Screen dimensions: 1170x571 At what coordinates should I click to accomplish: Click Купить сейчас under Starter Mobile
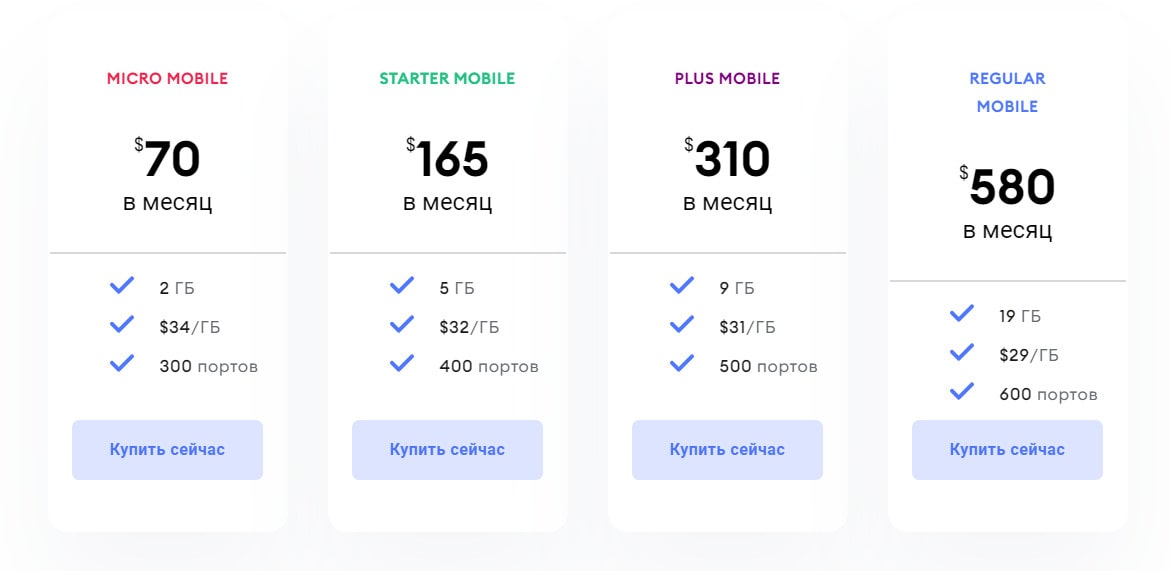[447, 449]
